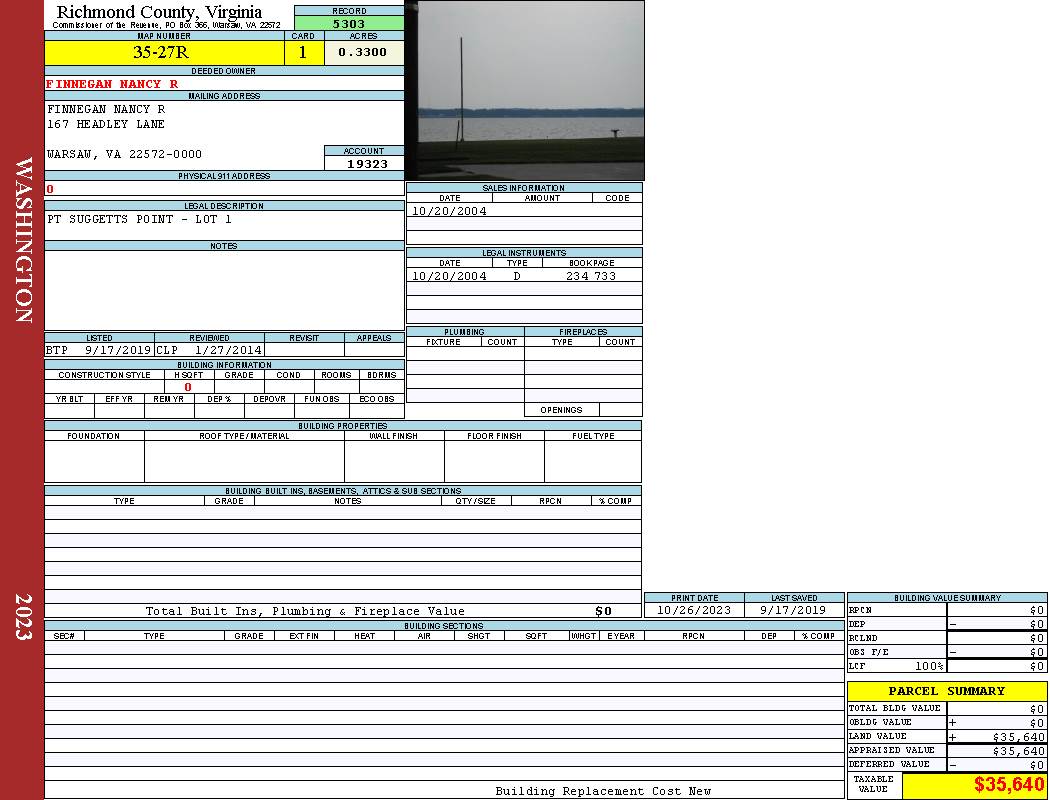Click the map number 35-27R field
Image resolution: width=1050 pixels, height=800 pixels.
[x=163, y=53]
